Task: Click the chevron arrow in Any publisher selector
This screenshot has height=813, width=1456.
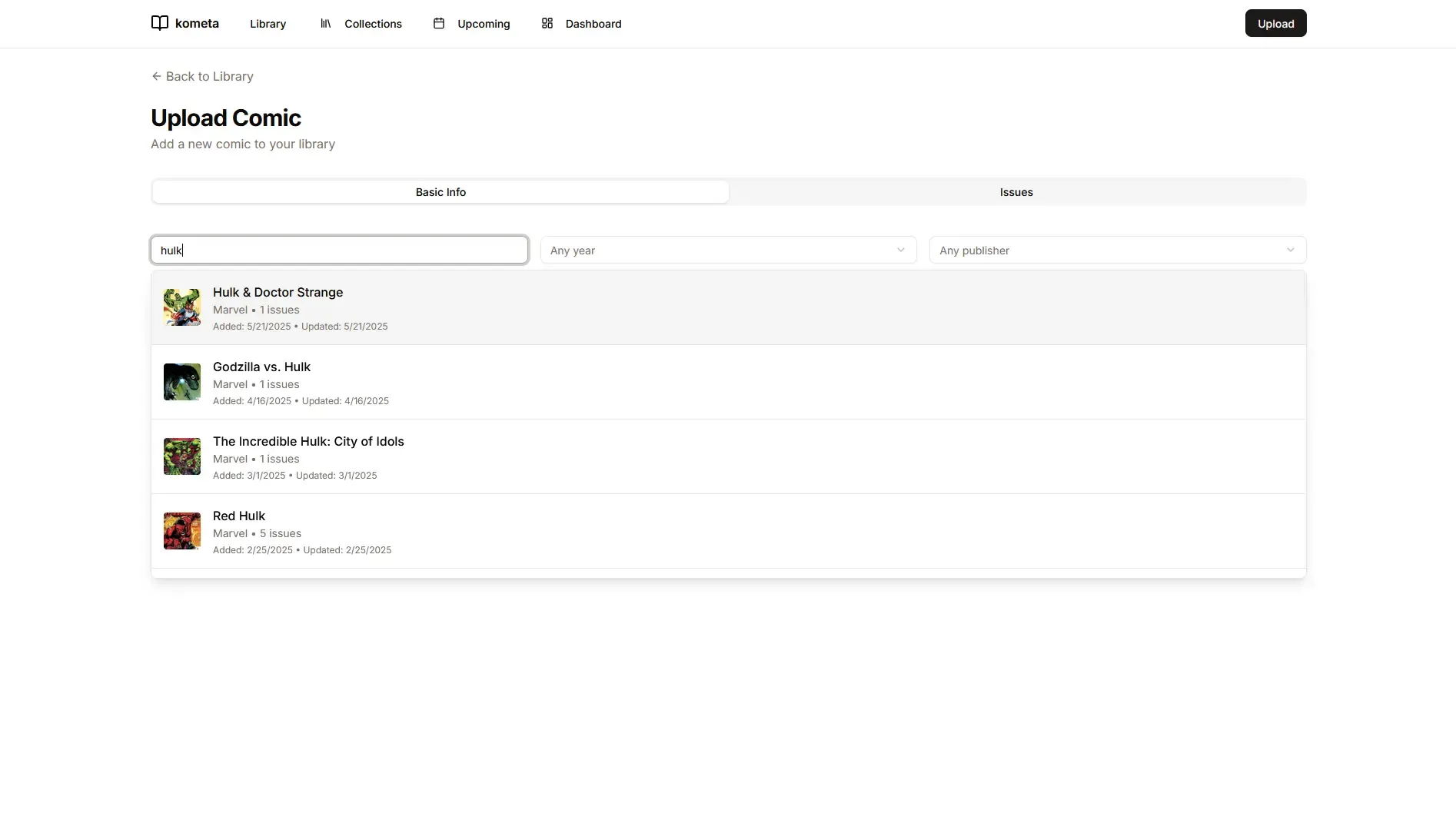Action: [1291, 251]
